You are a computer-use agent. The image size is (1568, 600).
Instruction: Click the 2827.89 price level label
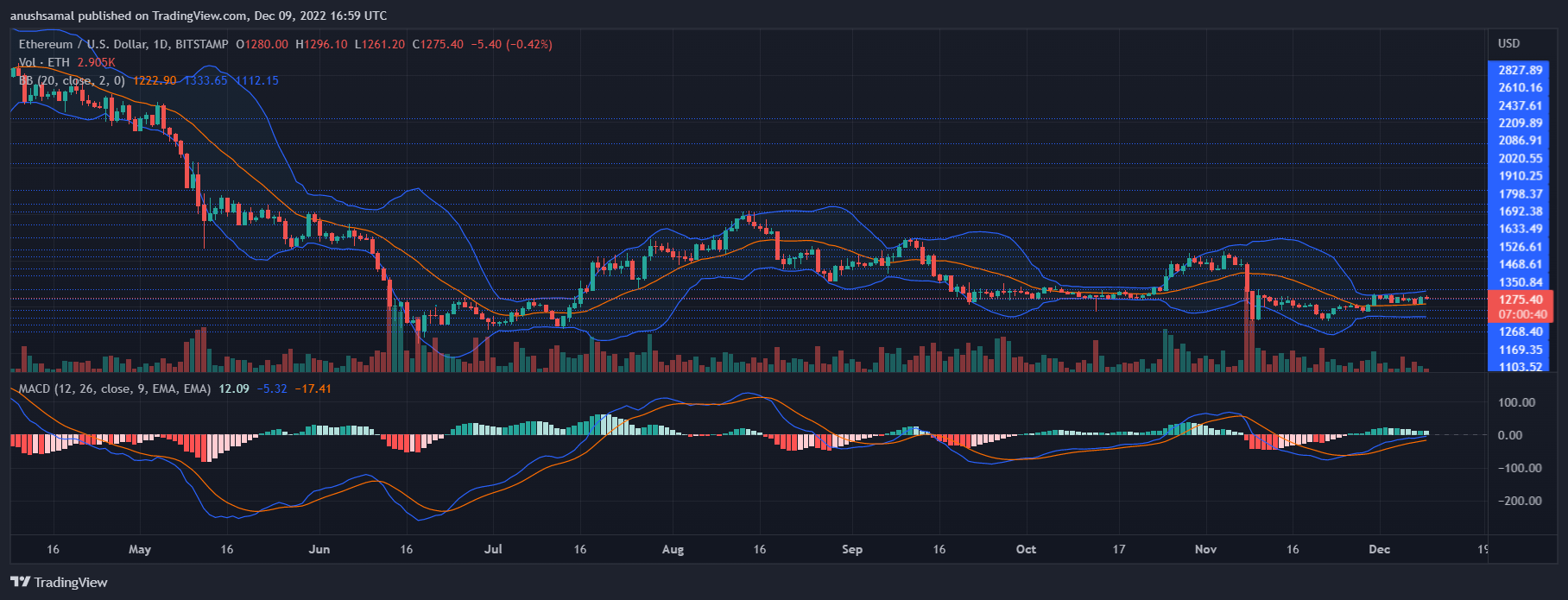click(1520, 70)
